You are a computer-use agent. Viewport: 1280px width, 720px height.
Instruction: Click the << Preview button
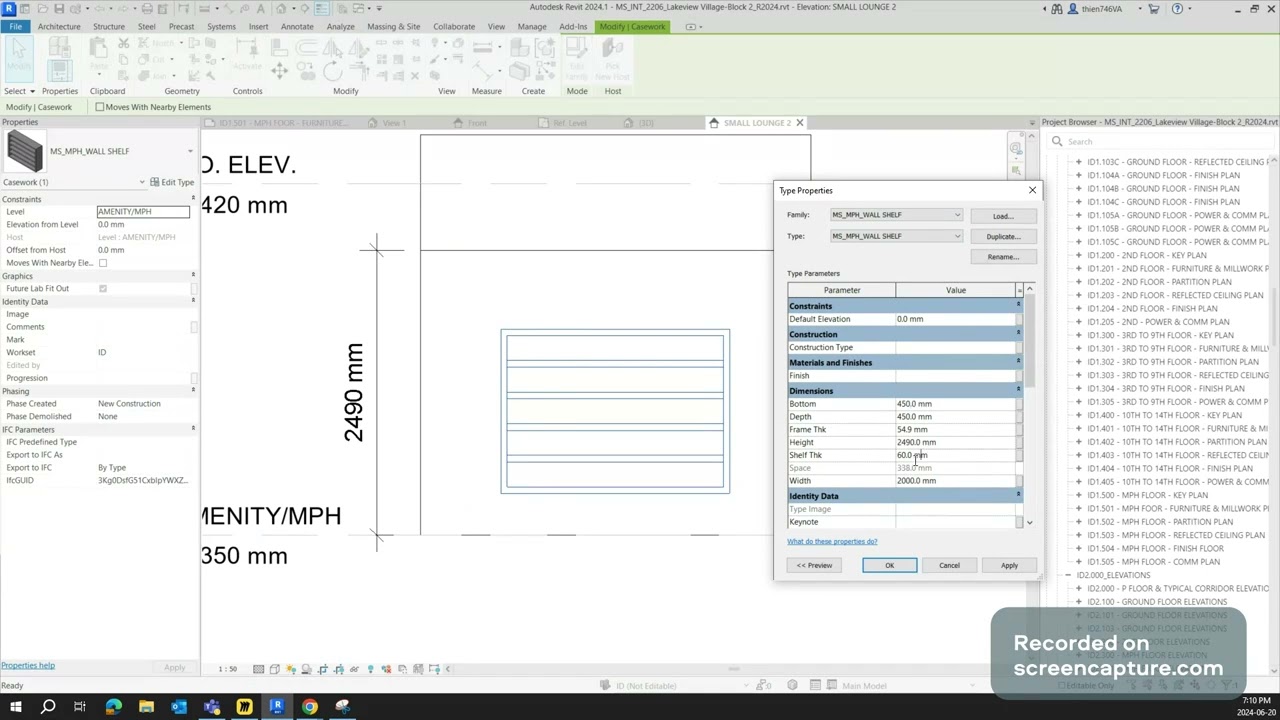coord(814,565)
